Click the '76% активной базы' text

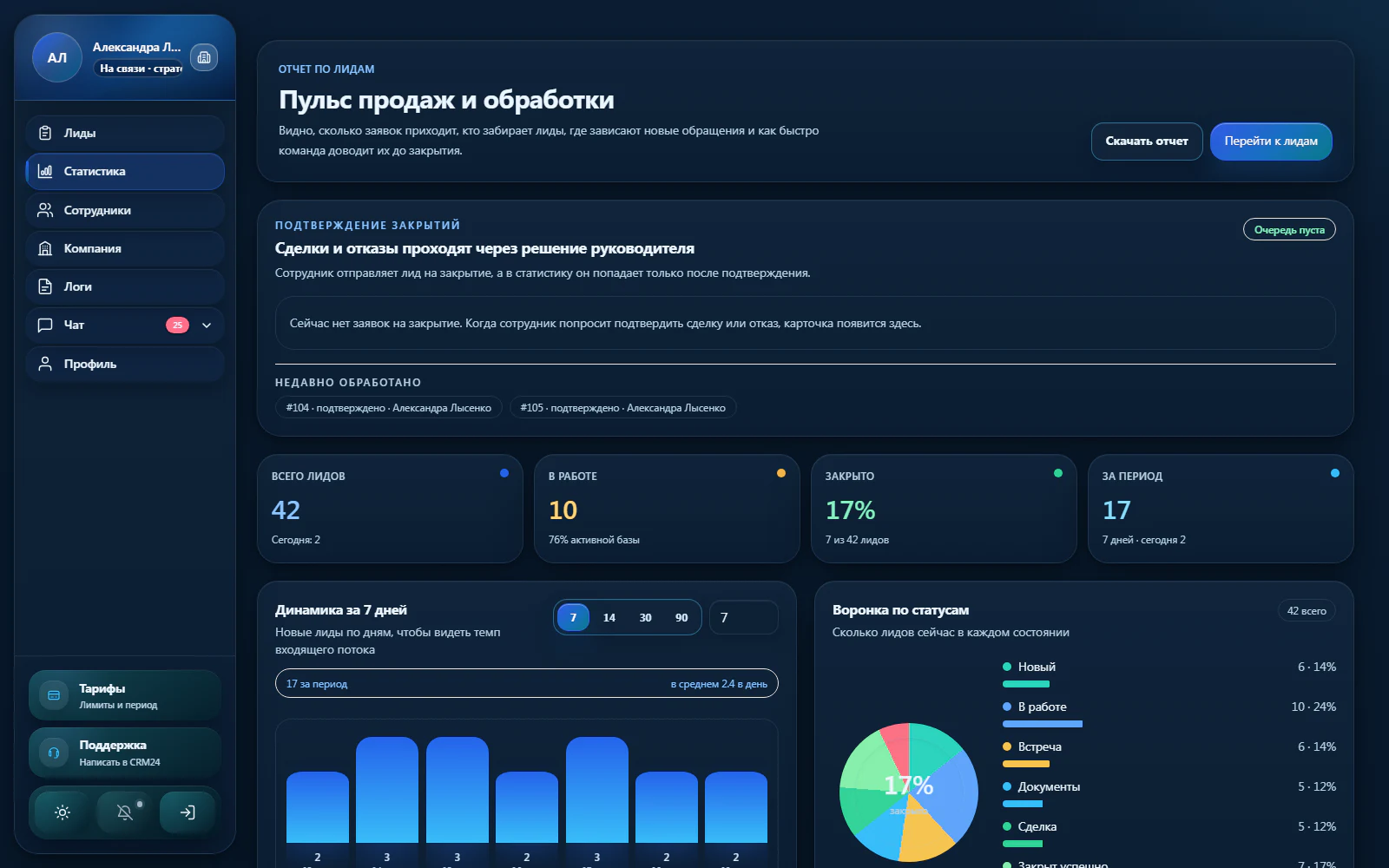pyautogui.click(x=594, y=540)
